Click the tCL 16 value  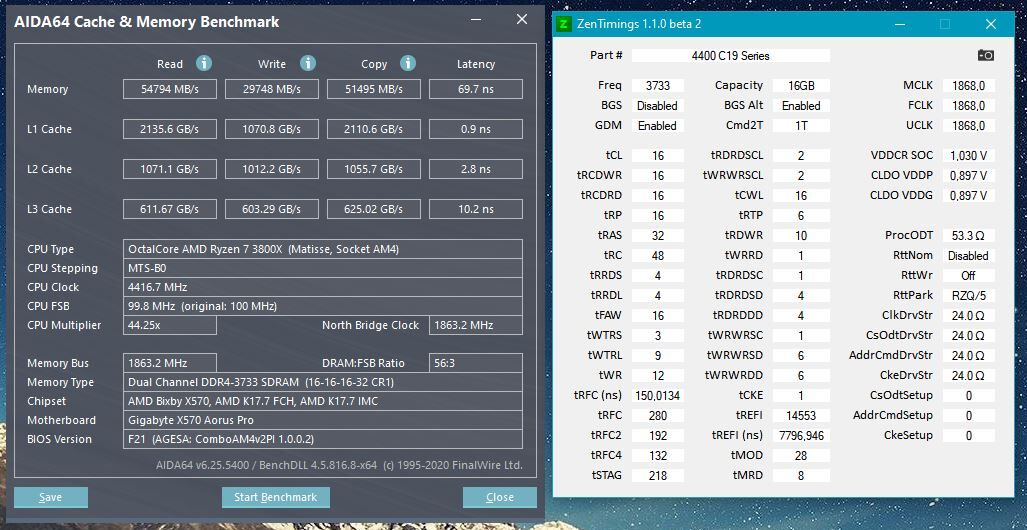658,156
